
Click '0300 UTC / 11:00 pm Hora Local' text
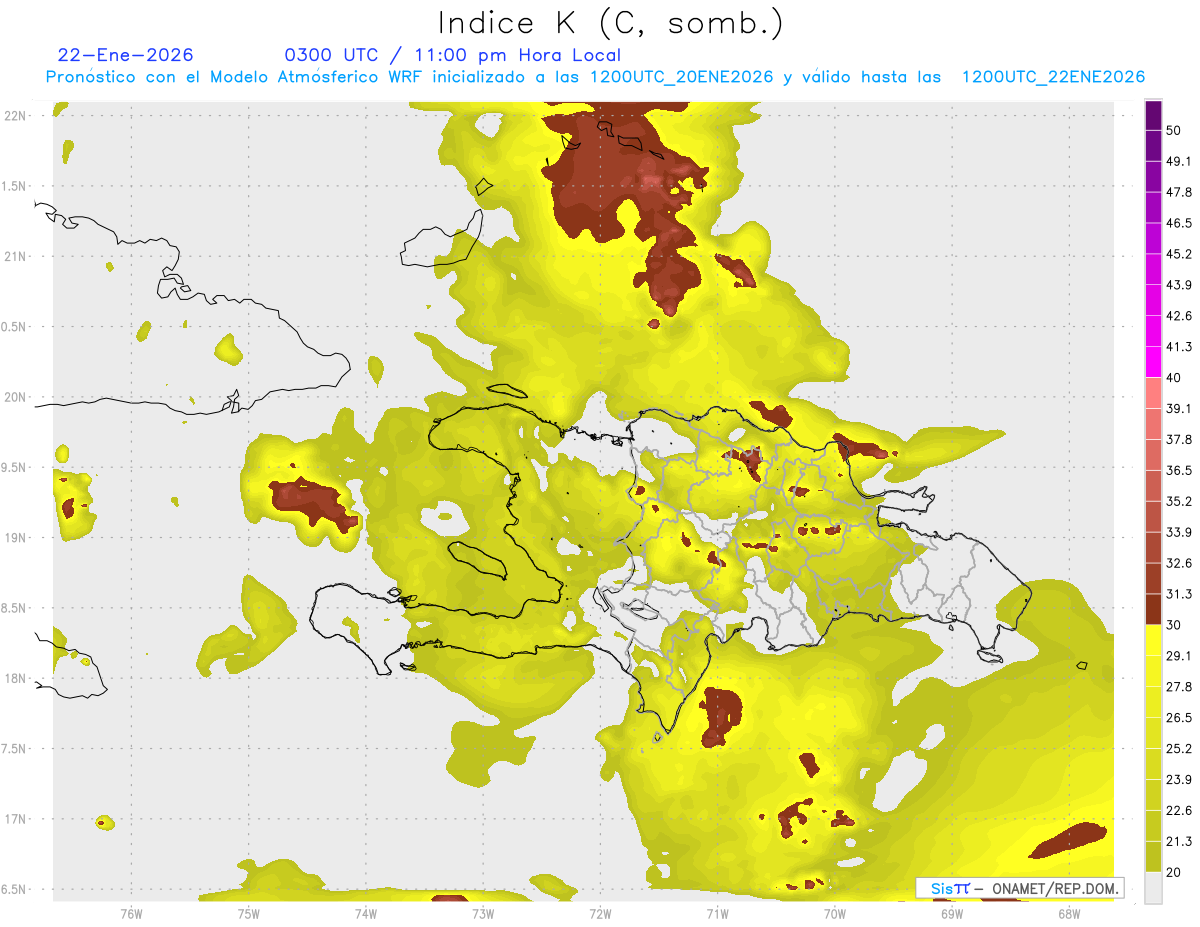coord(452,55)
